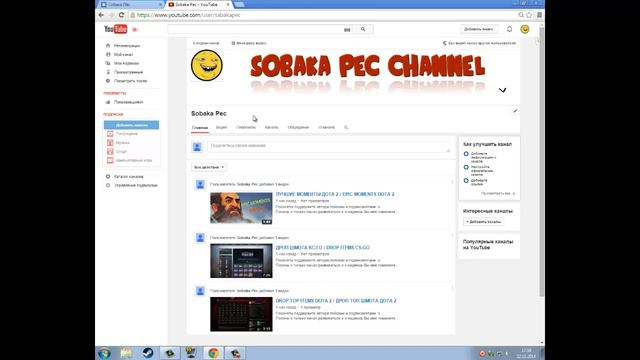Click the hourglass icon for Просмотренные
640x360 pixels.
coord(108,72)
